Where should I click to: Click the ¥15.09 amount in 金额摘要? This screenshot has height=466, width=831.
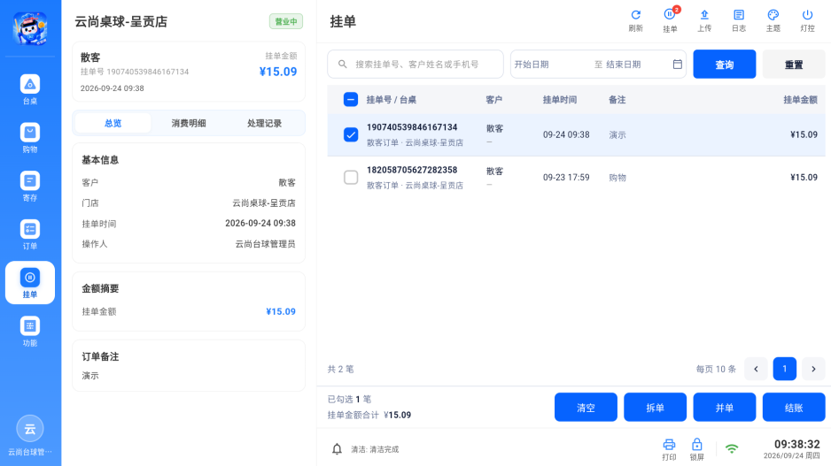[280, 311]
